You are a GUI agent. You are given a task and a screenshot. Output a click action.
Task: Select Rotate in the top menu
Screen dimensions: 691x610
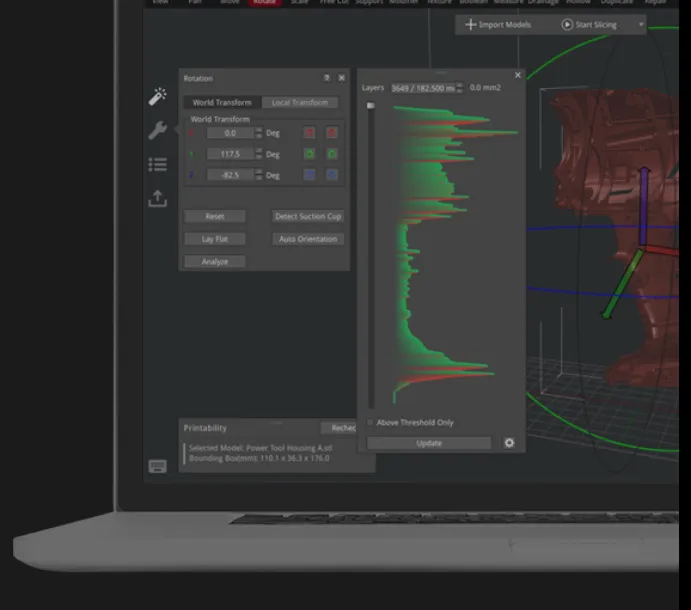(264, 2)
